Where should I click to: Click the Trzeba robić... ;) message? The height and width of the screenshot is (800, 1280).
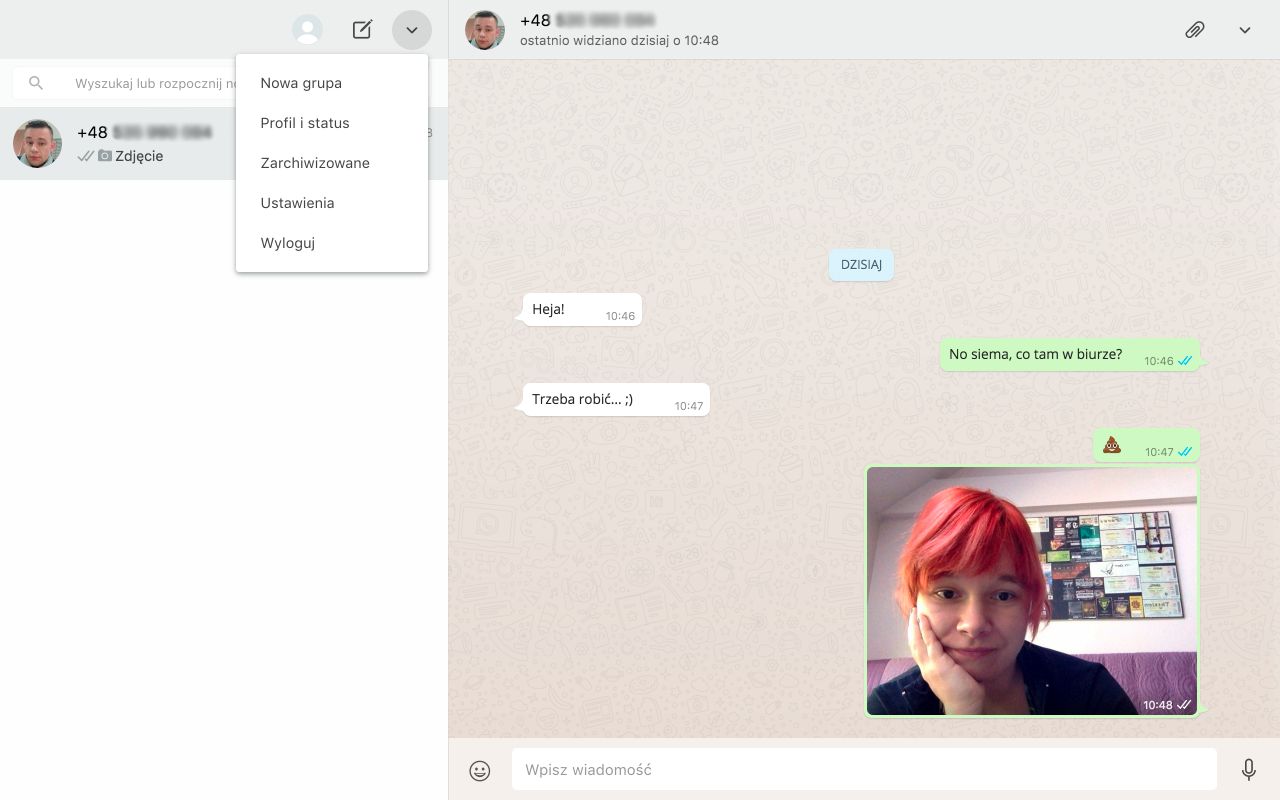point(614,400)
